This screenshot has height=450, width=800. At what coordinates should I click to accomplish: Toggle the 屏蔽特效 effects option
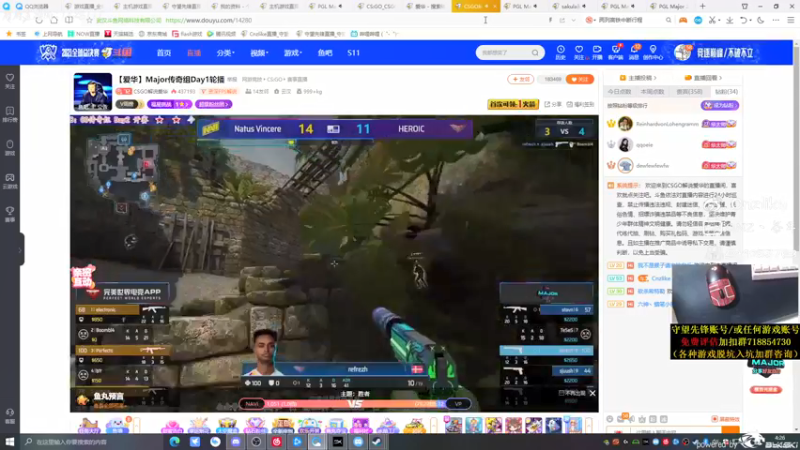pos(726,419)
